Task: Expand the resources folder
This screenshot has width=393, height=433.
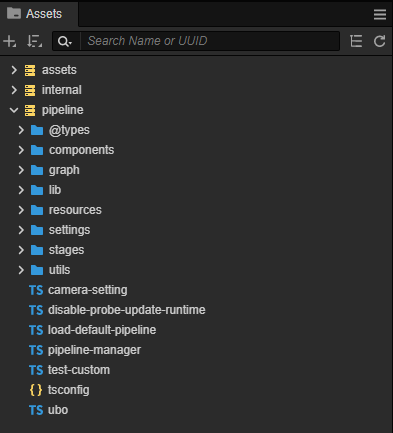Action: [21, 210]
